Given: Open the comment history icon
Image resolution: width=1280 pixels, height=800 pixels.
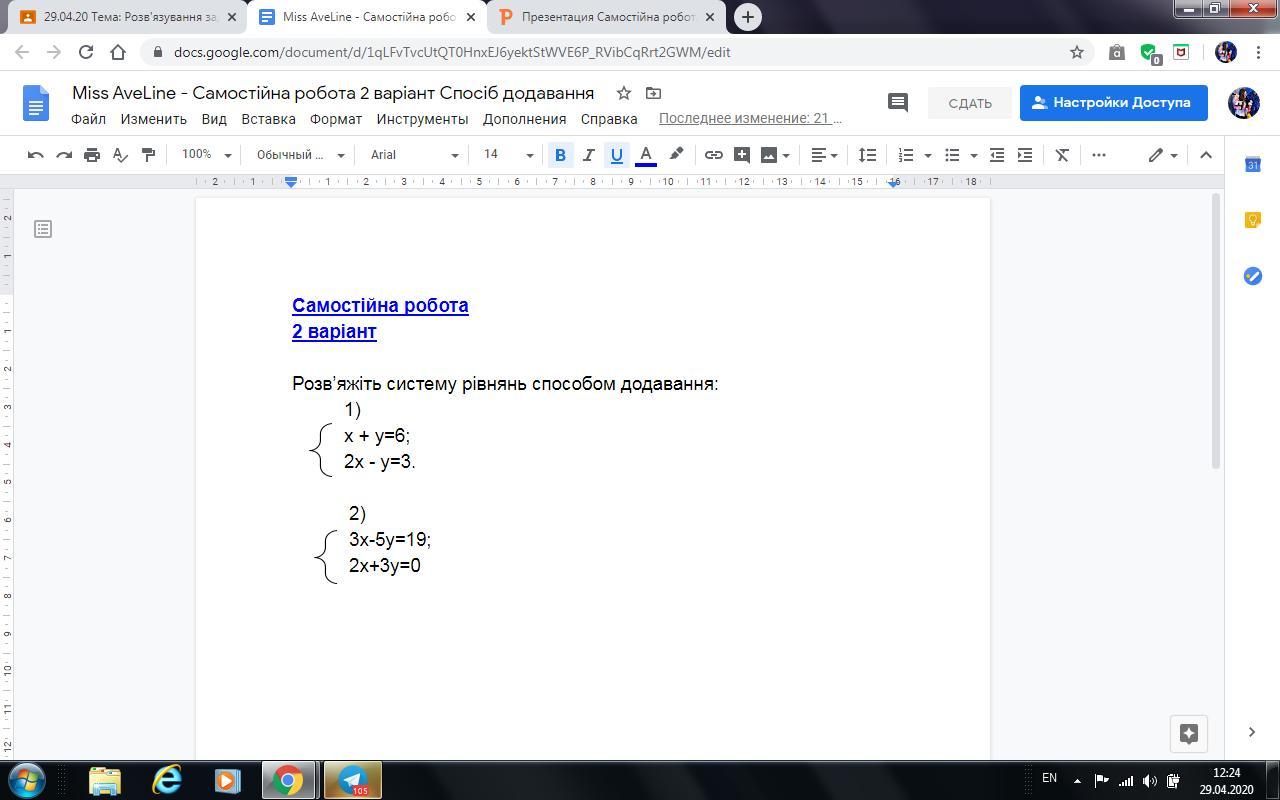Looking at the screenshot, I should coord(897,102).
